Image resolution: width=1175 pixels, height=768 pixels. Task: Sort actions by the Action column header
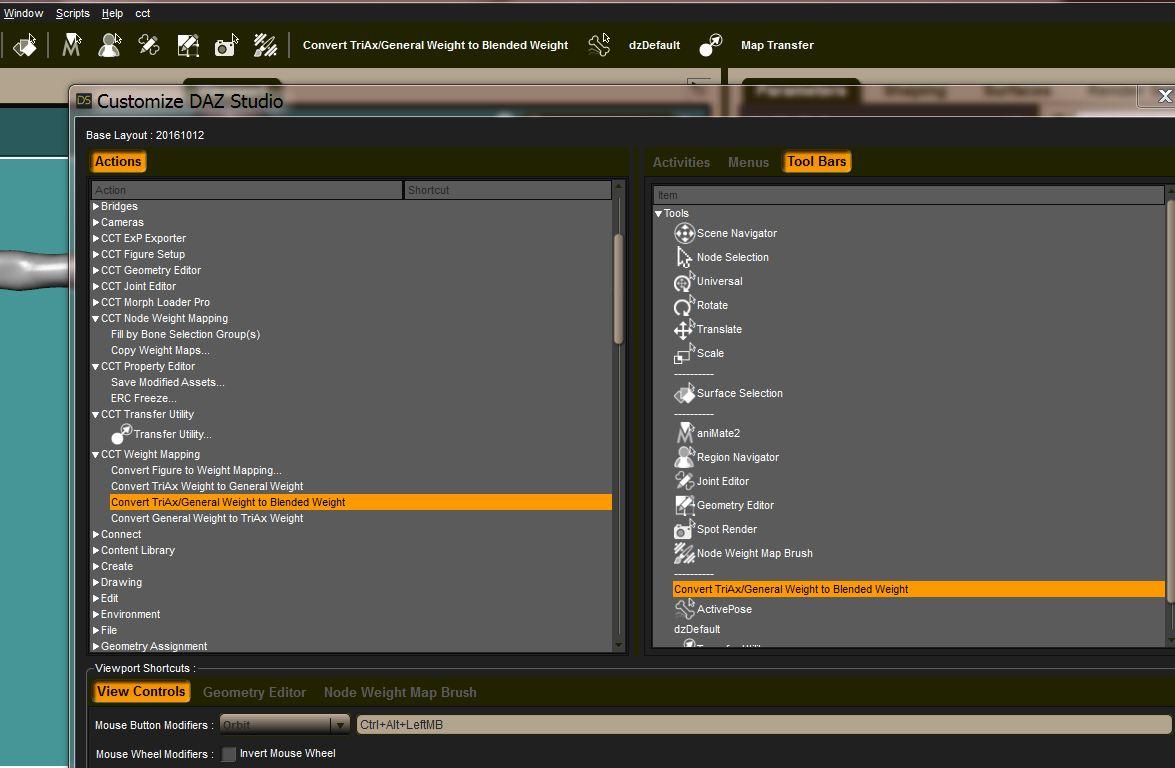tap(247, 190)
